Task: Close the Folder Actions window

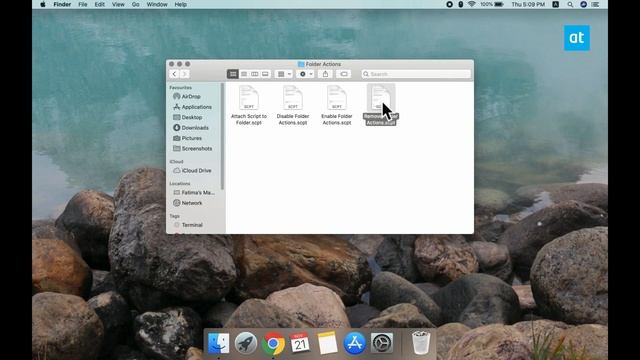Action: point(171,64)
